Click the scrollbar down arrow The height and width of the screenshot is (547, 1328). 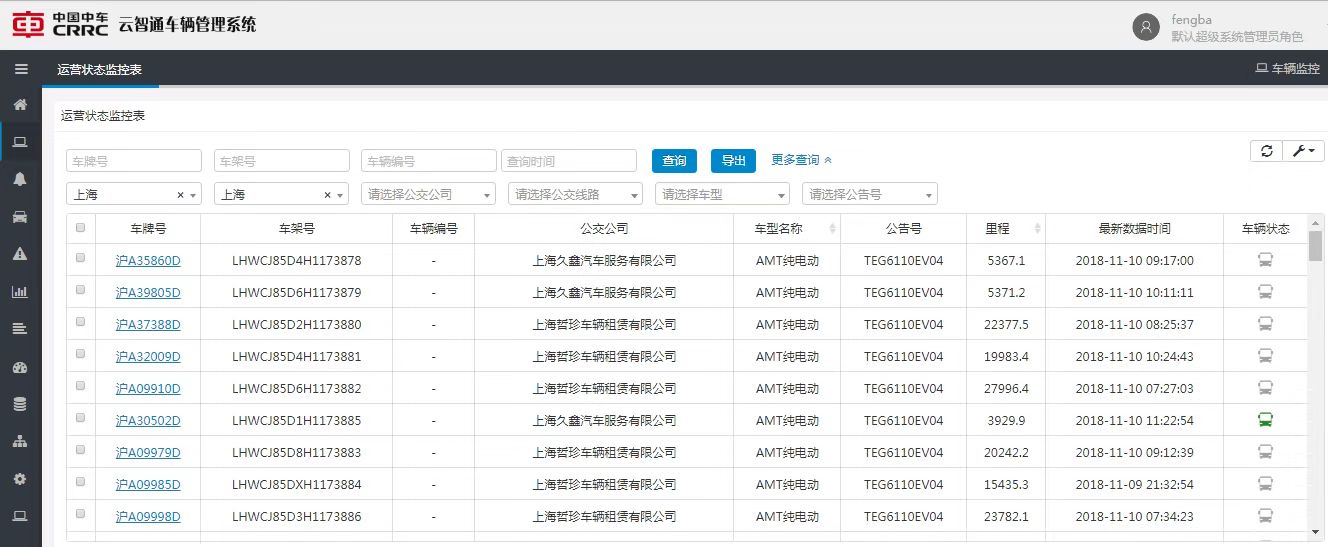1315,532
